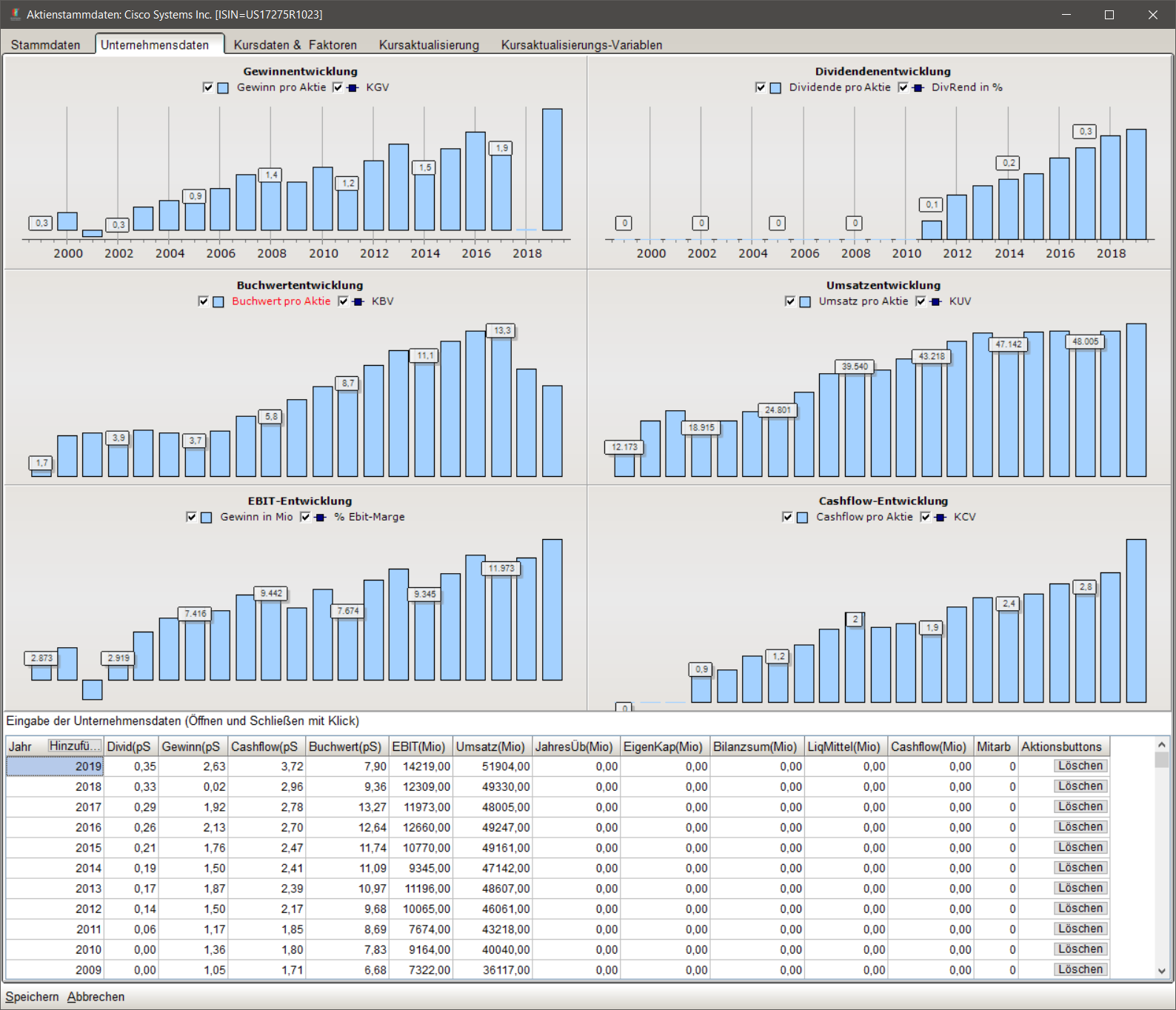Click the Gewinn(pS column header
Screen dimensions: 1176x1010
click(192, 746)
